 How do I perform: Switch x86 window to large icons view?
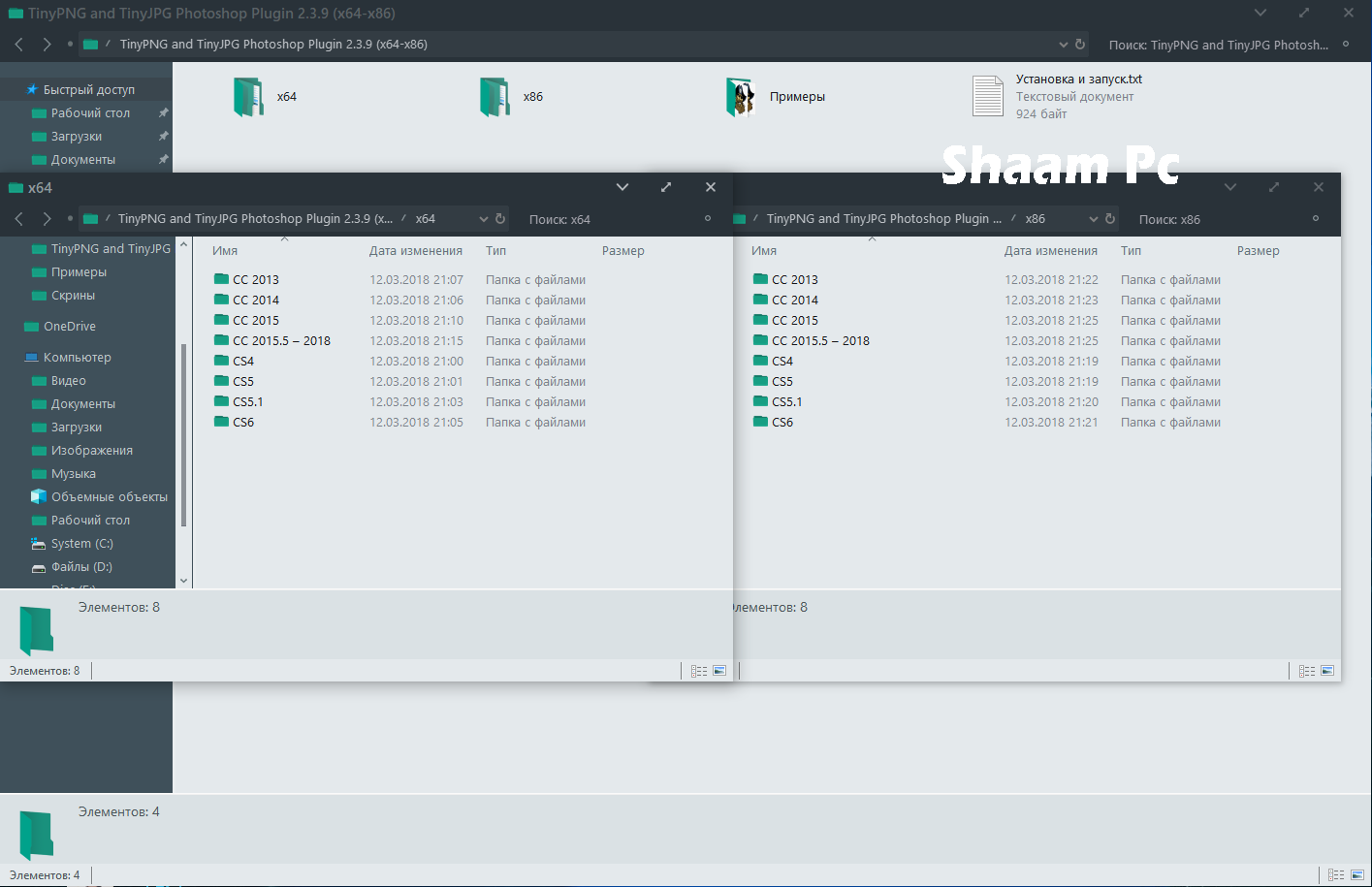(x=1327, y=671)
